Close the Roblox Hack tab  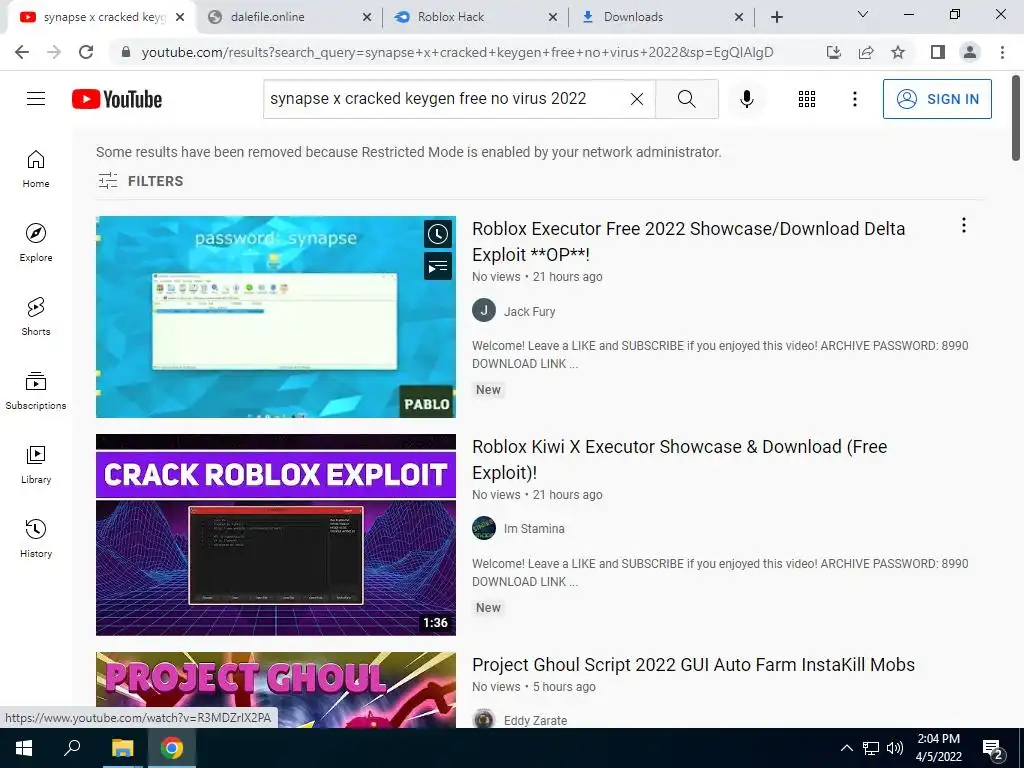pos(552,17)
